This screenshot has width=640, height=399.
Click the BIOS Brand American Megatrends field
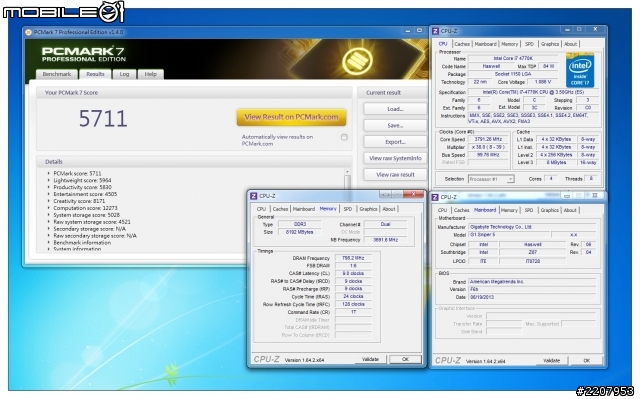coord(532,282)
